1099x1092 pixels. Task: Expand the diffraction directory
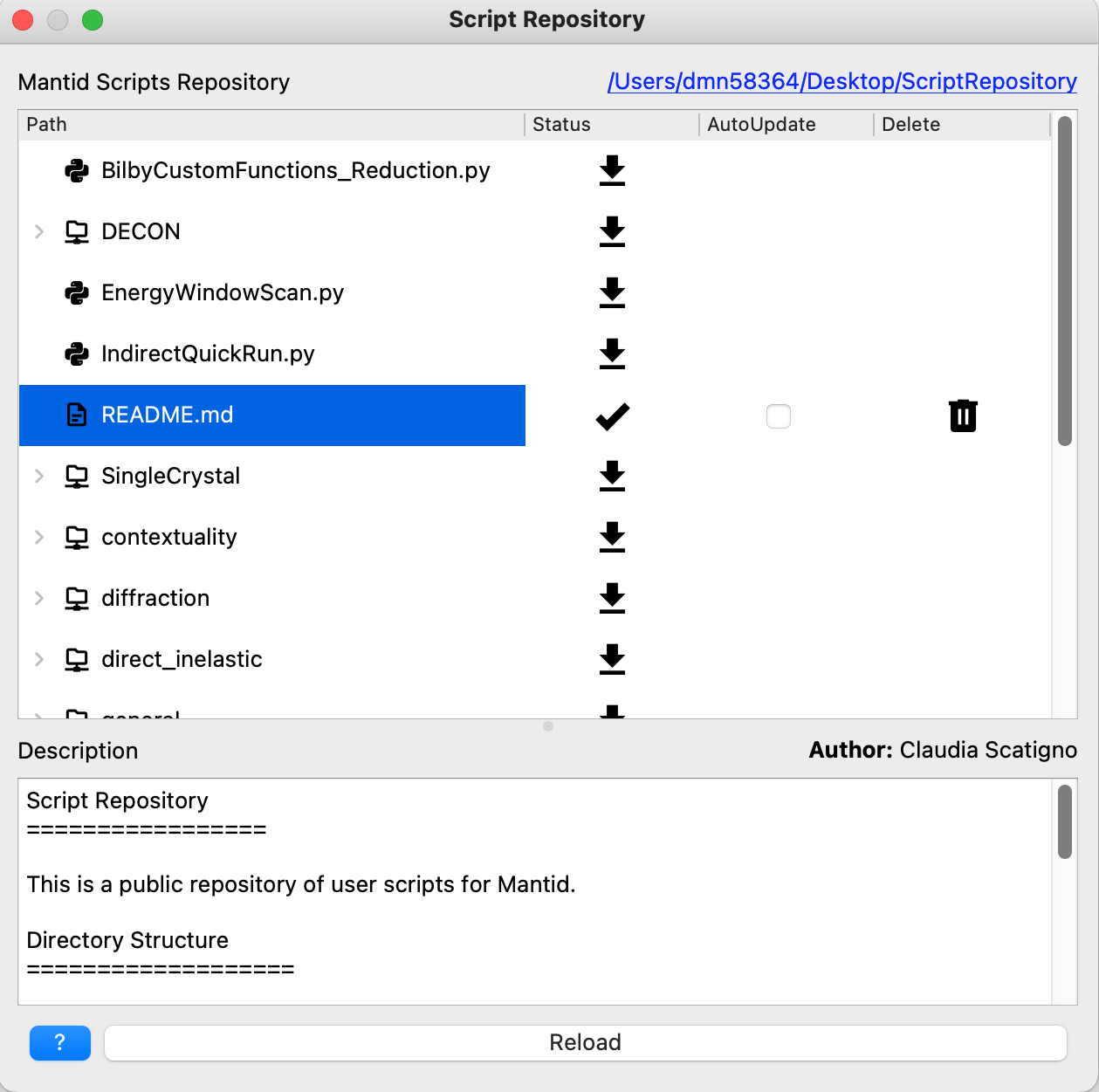tap(38, 599)
